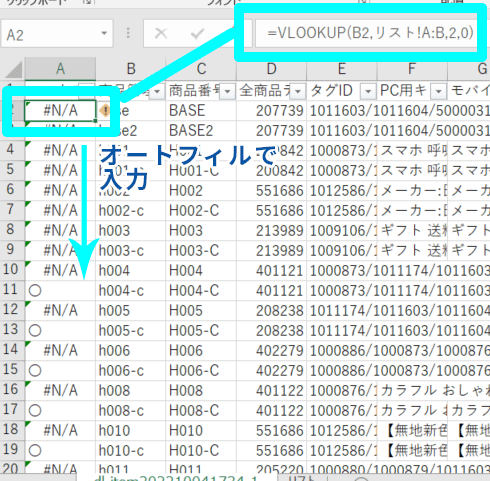The image size is (490, 481).
Task: Open filter dropdown in column B header cell
Action: [x=157, y=91]
